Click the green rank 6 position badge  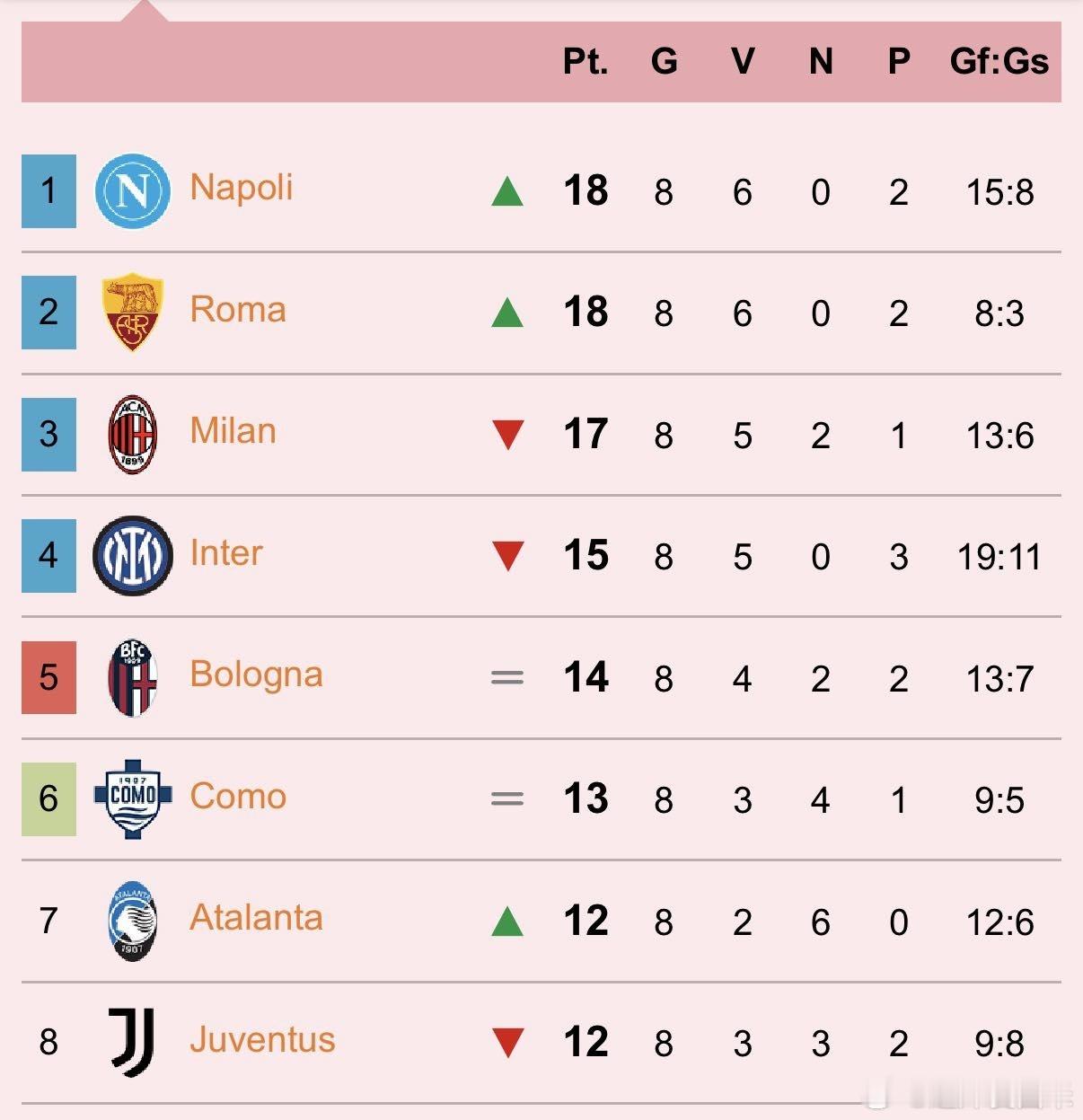[x=48, y=798]
